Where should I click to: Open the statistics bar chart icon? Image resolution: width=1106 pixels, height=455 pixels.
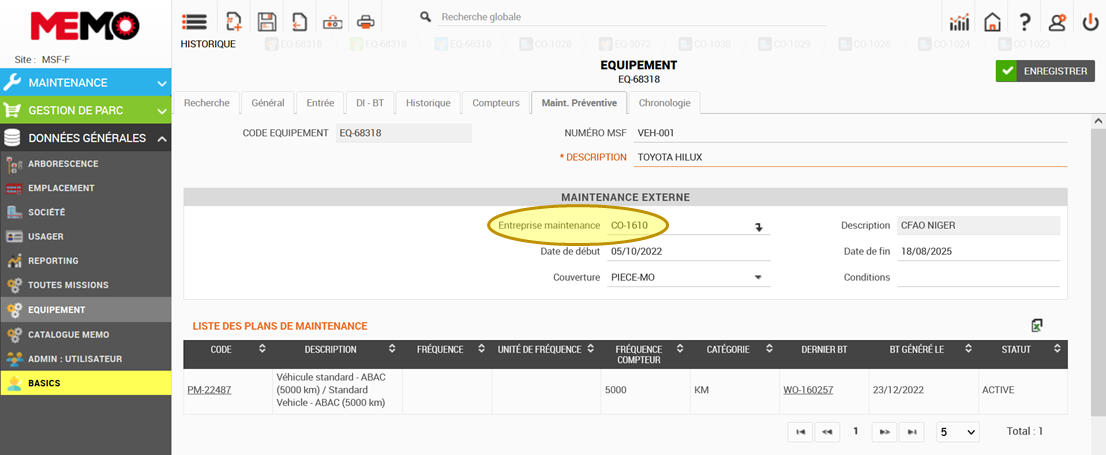click(x=960, y=22)
